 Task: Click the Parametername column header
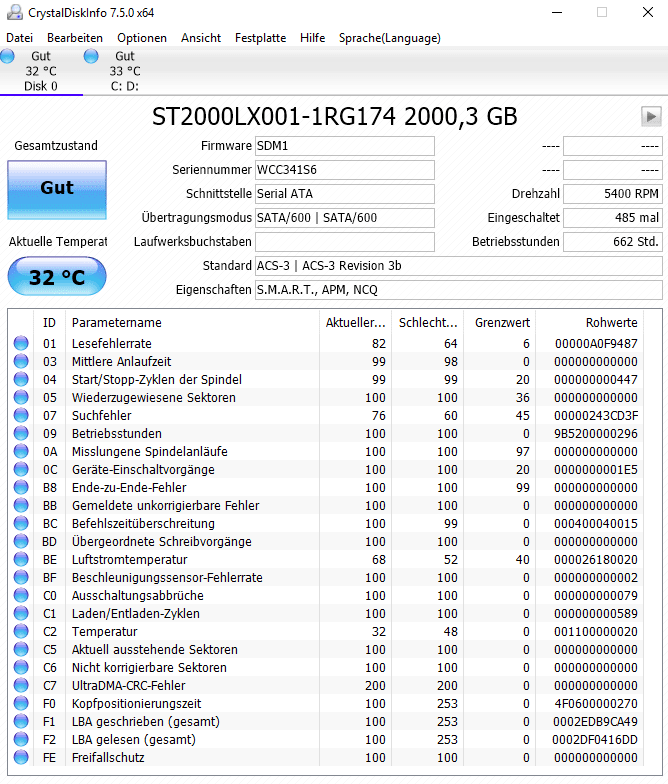click(192, 323)
